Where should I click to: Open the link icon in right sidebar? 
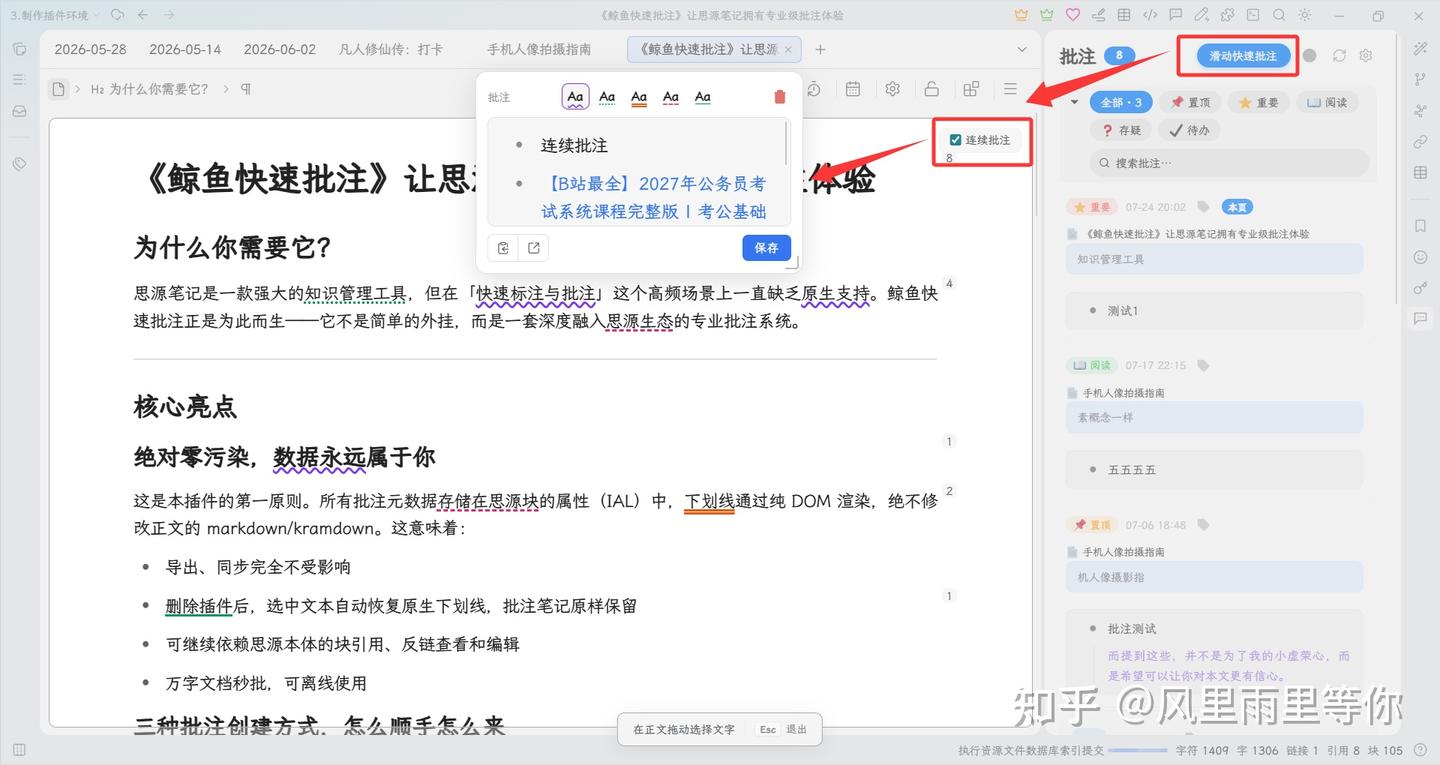[x=1420, y=142]
